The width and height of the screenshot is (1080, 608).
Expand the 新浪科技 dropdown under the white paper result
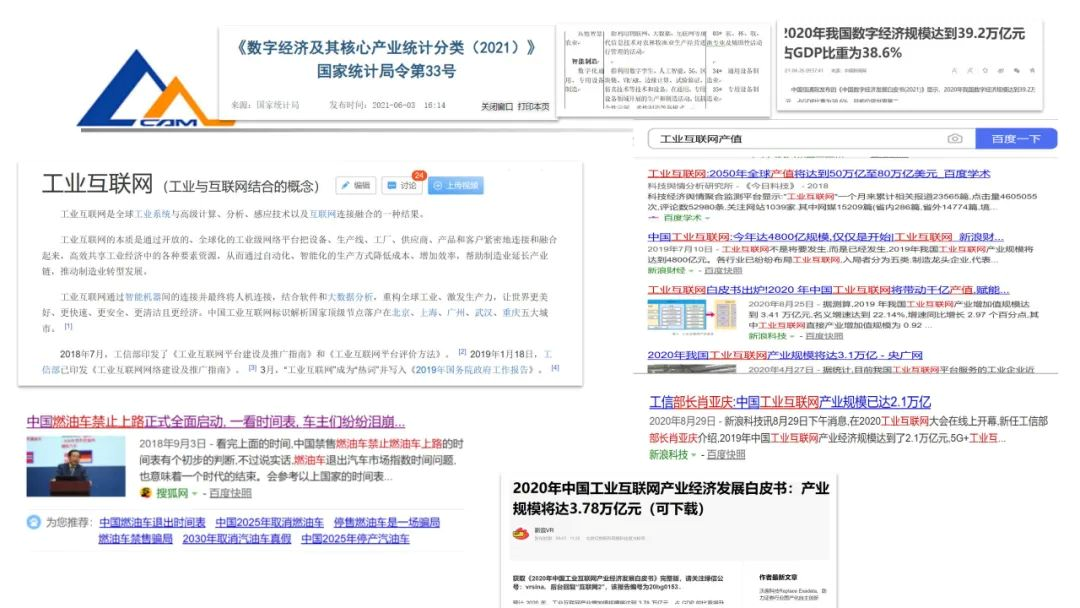tap(792, 336)
